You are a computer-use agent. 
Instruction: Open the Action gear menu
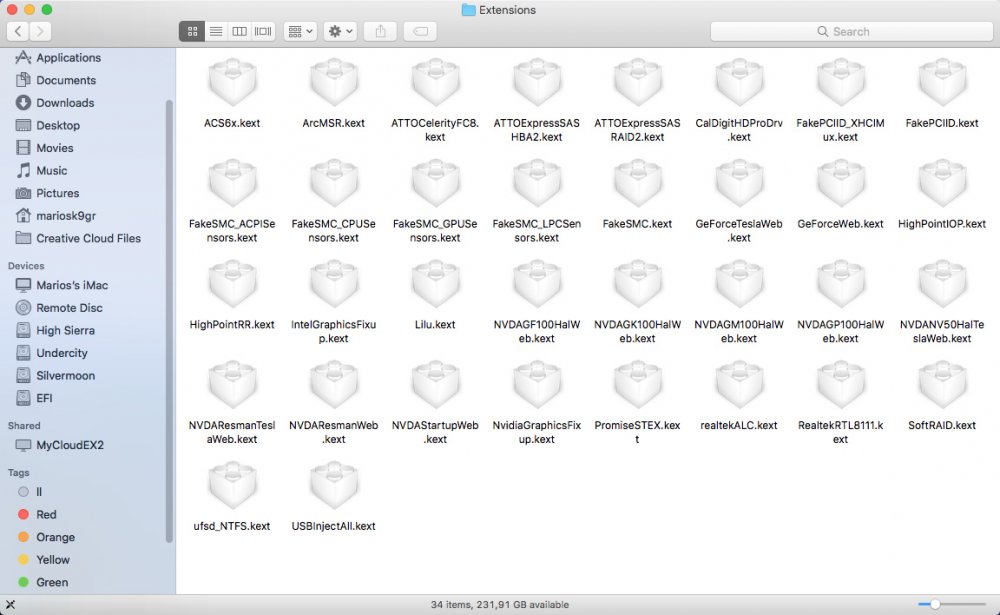coord(340,31)
